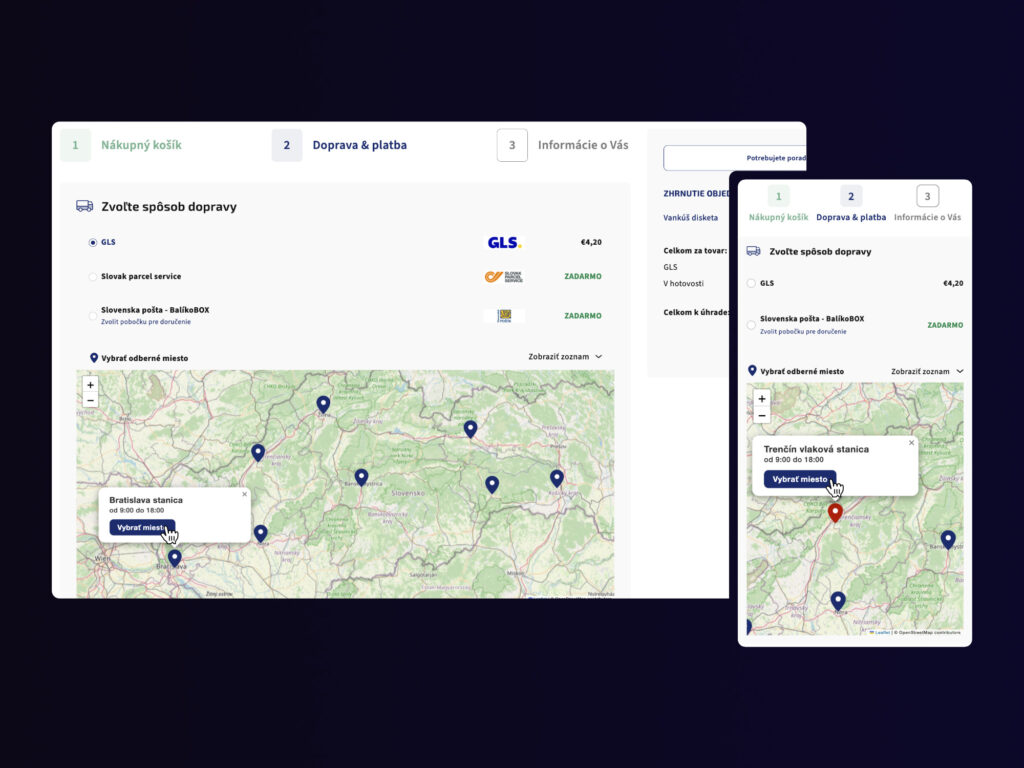Click the Slovak parcel service logo
Image resolution: width=1024 pixels, height=768 pixels.
[504, 277]
